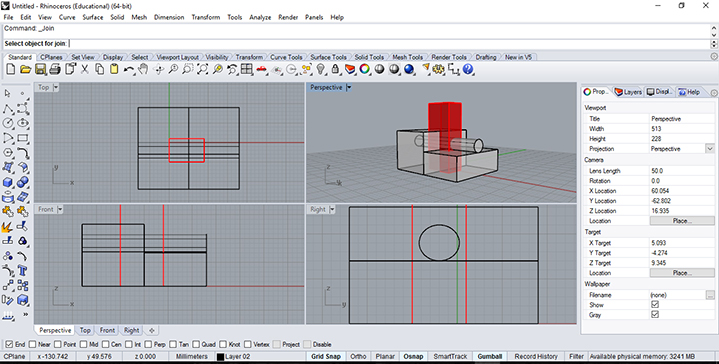Viewport: 719px width, 364px height.
Task: Select the Circle tool in left sidebar
Action: pos(8,123)
